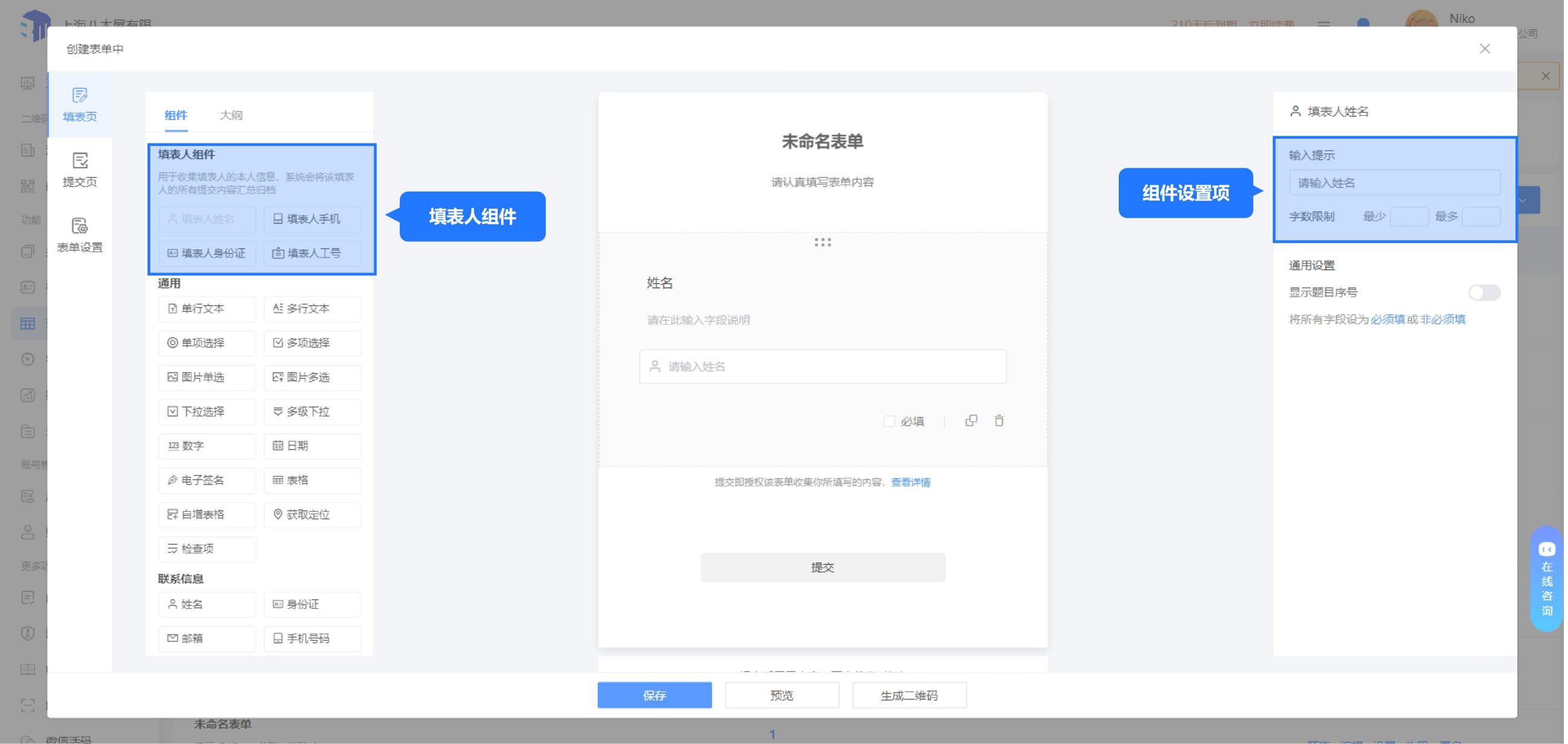Add the 单项选择 component
This screenshot has width=1568, height=744.
[x=207, y=343]
